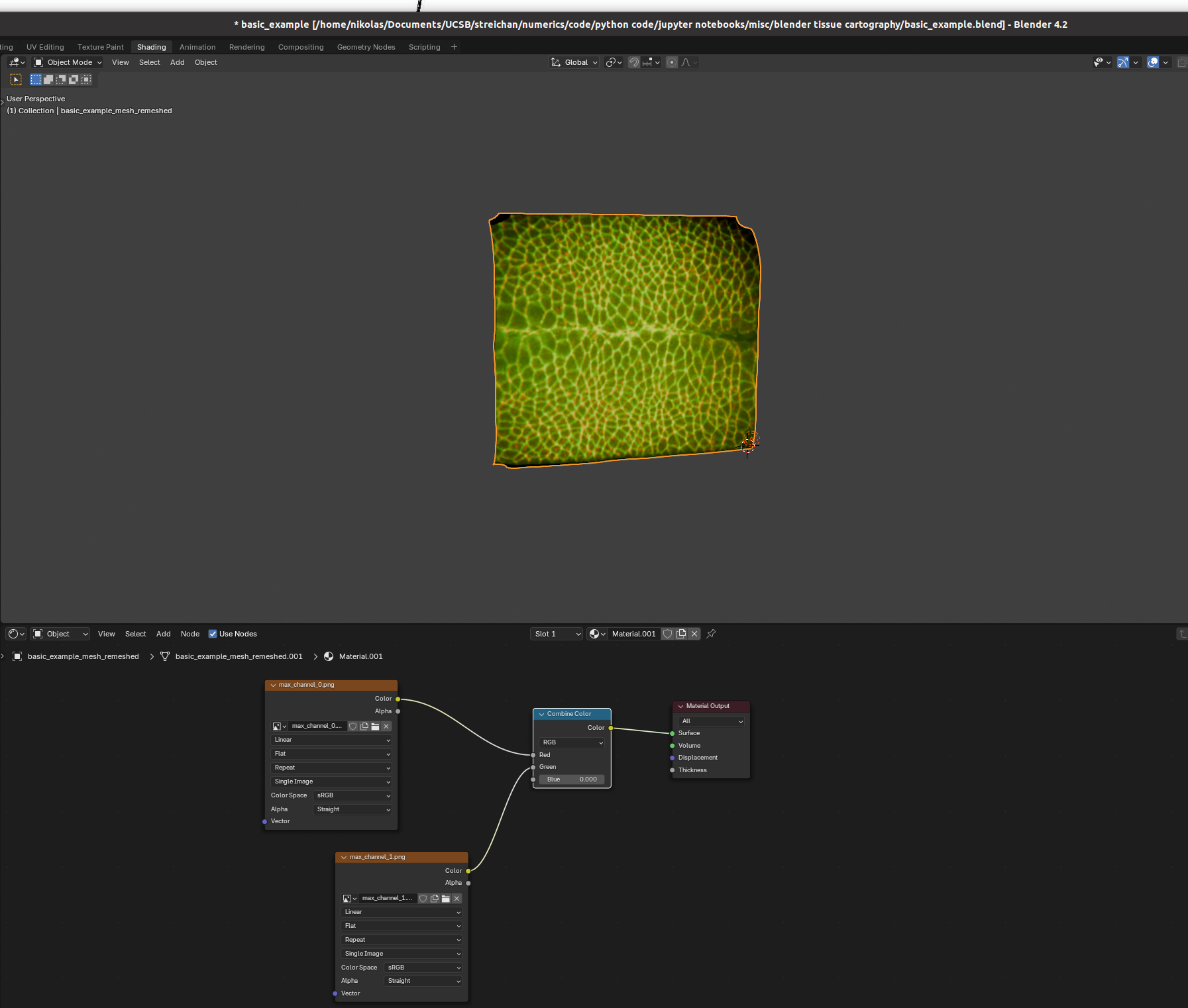Collapse the Combine Color node

tap(541, 714)
